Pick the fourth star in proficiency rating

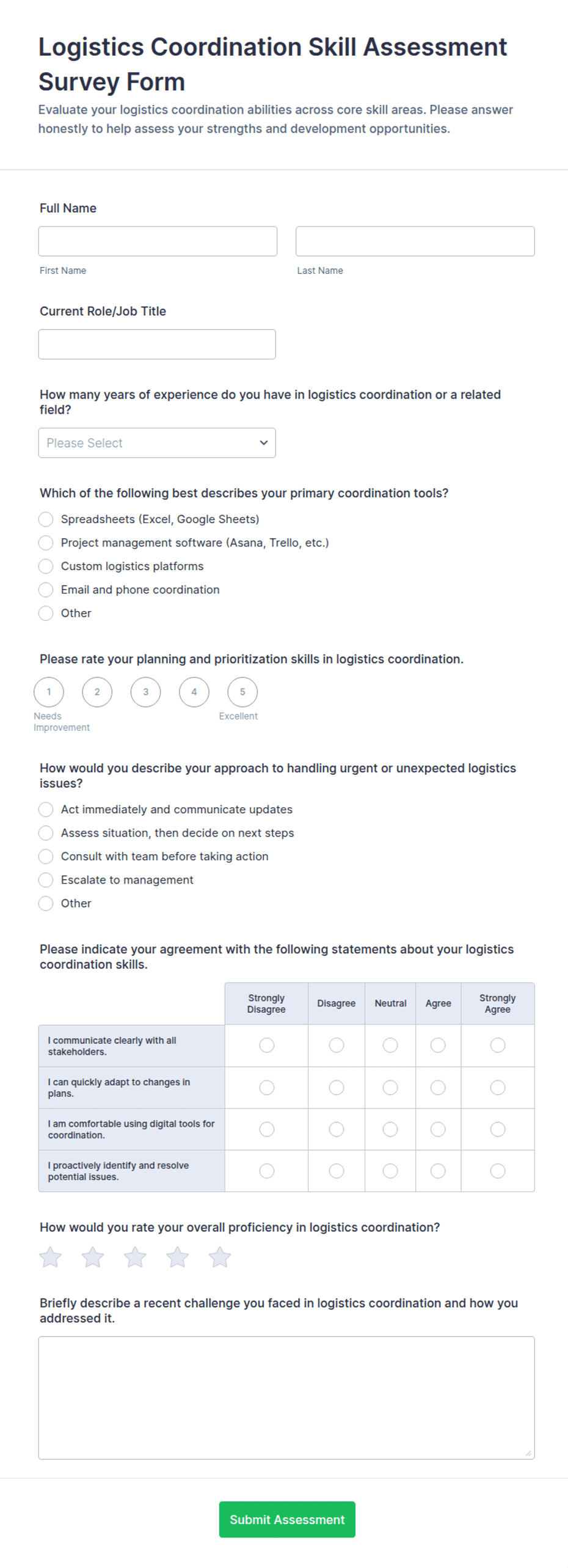178,1256
